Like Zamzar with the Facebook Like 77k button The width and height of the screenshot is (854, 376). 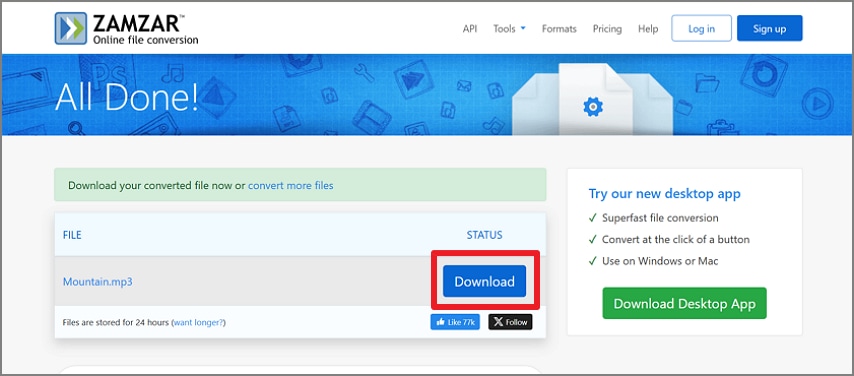click(x=455, y=322)
